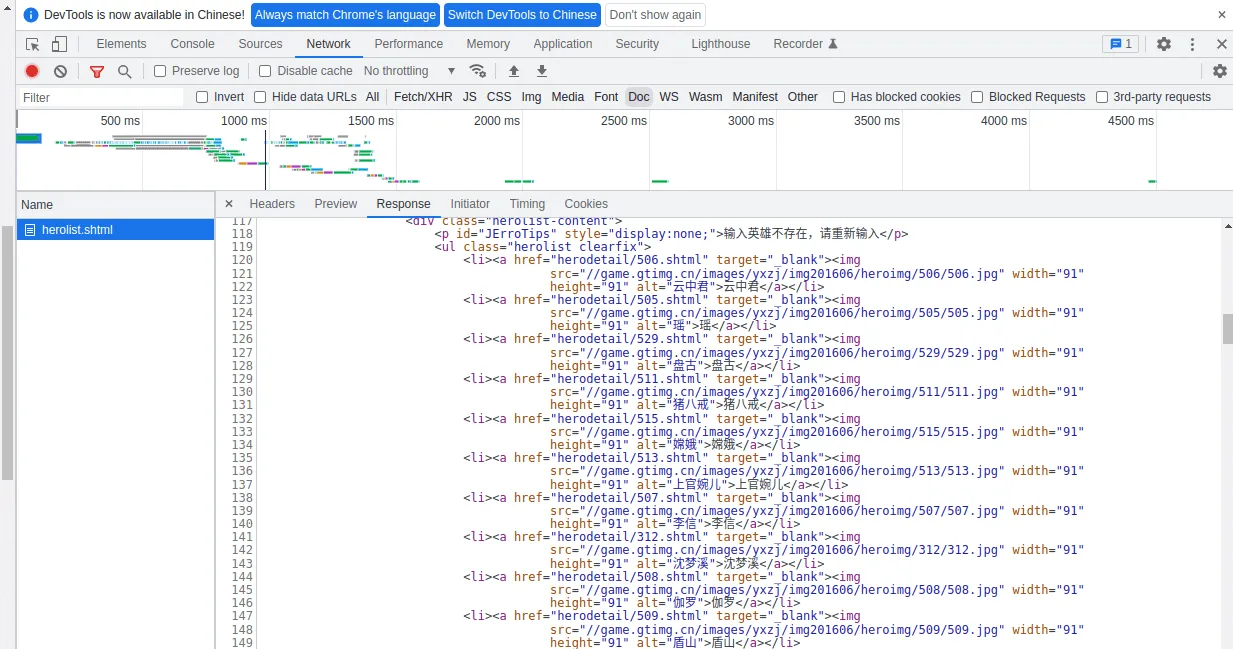Open DevTools settings gear
This screenshot has width=1233, height=649.
[1164, 44]
